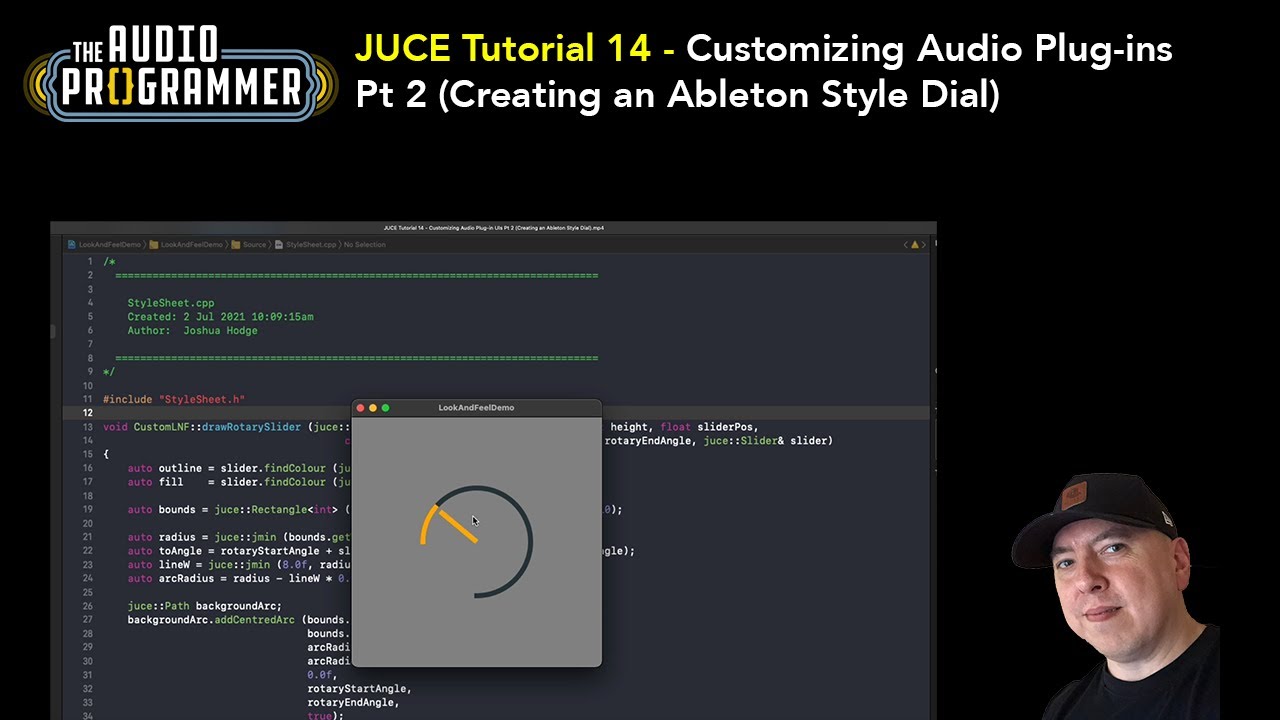Image resolution: width=1280 pixels, height=720 pixels.
Task: Select the StyleSheet.cpp breadcrumb
Action: click(x=306, y=244)
